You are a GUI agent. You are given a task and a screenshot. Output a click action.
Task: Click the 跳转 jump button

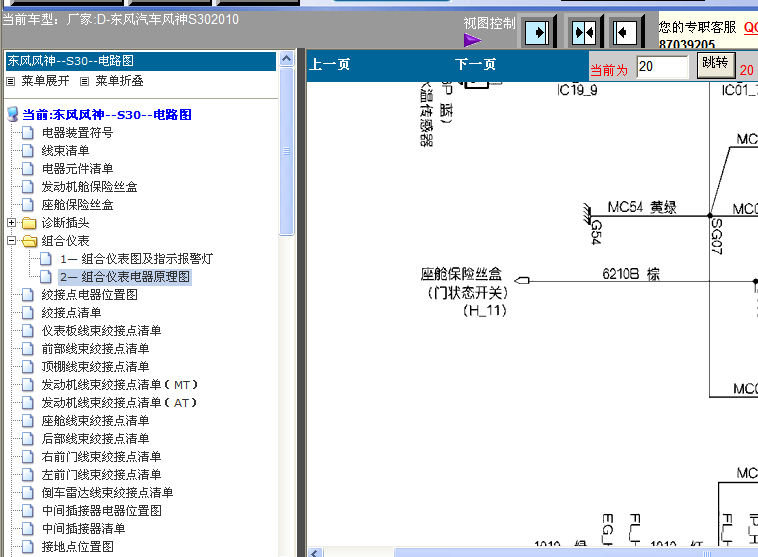pos(715,65)
